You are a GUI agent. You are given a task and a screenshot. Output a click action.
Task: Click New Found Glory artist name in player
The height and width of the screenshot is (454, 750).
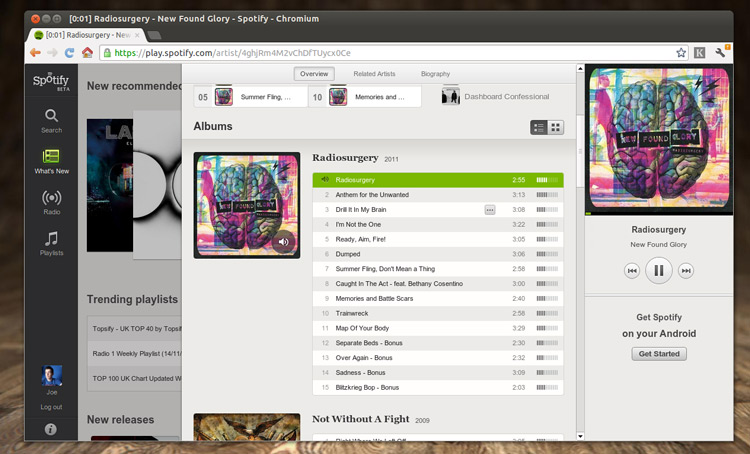(x=659, y=244)
